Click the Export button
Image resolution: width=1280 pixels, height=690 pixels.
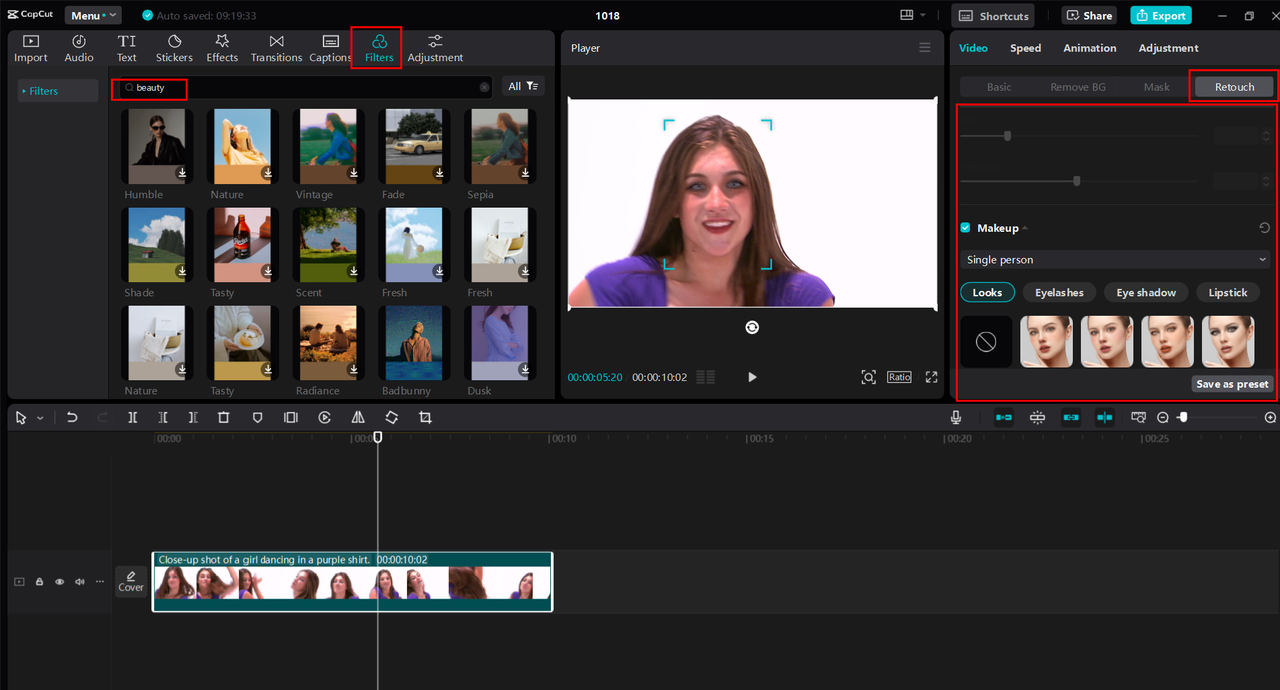point(1160,15)
